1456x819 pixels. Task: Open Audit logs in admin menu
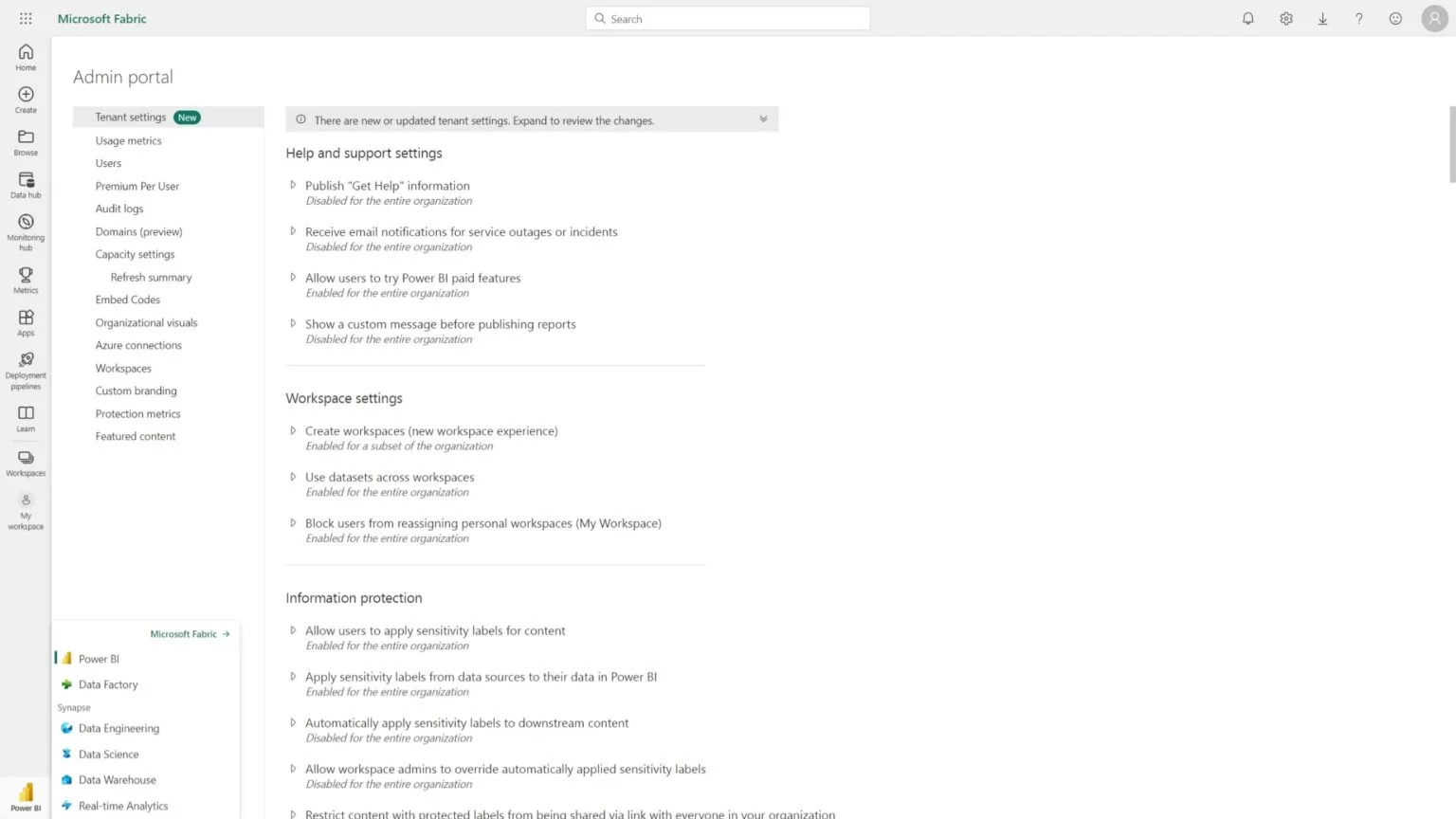point(119,209)
